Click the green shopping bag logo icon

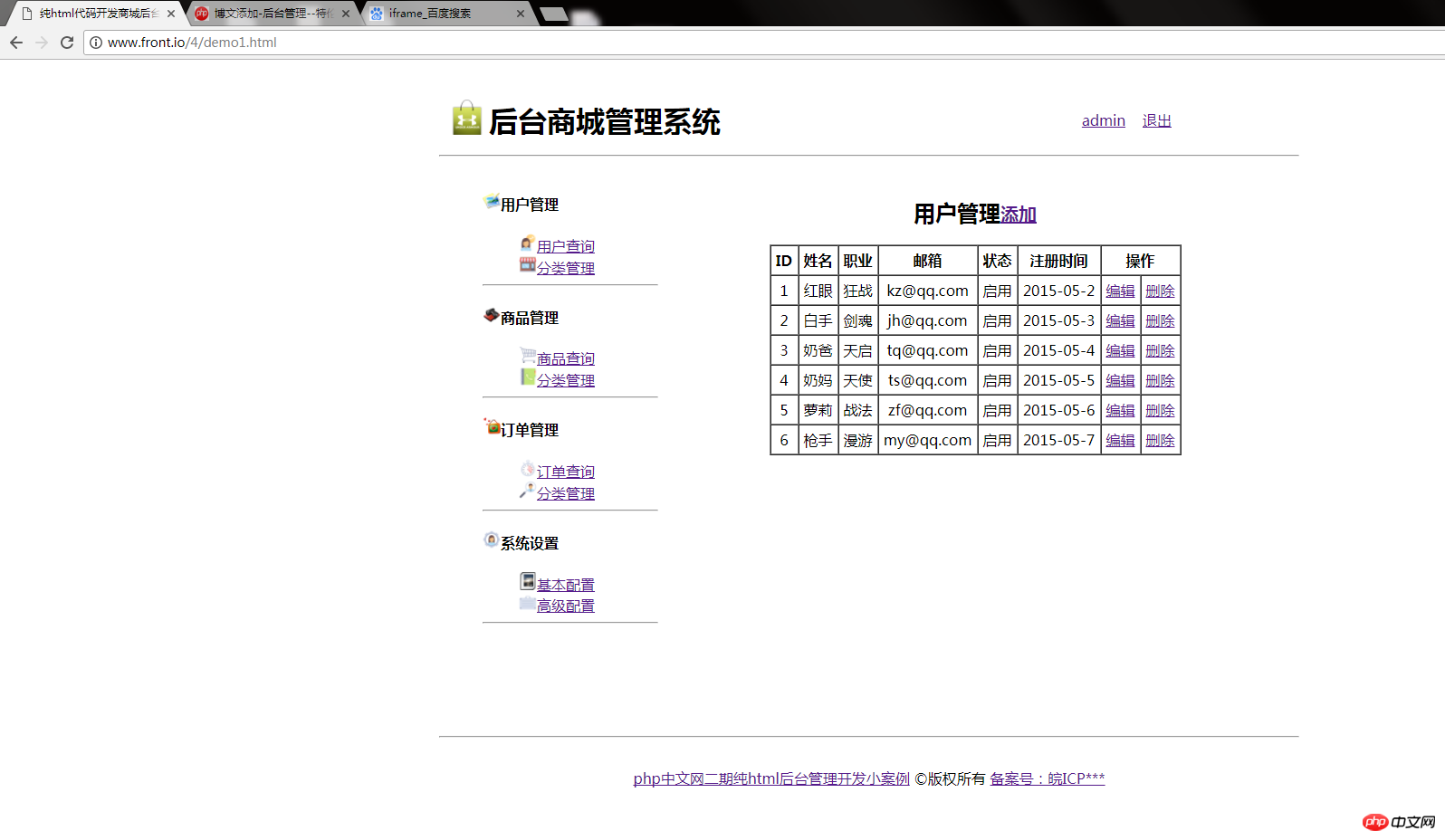(x=467, y=119)
